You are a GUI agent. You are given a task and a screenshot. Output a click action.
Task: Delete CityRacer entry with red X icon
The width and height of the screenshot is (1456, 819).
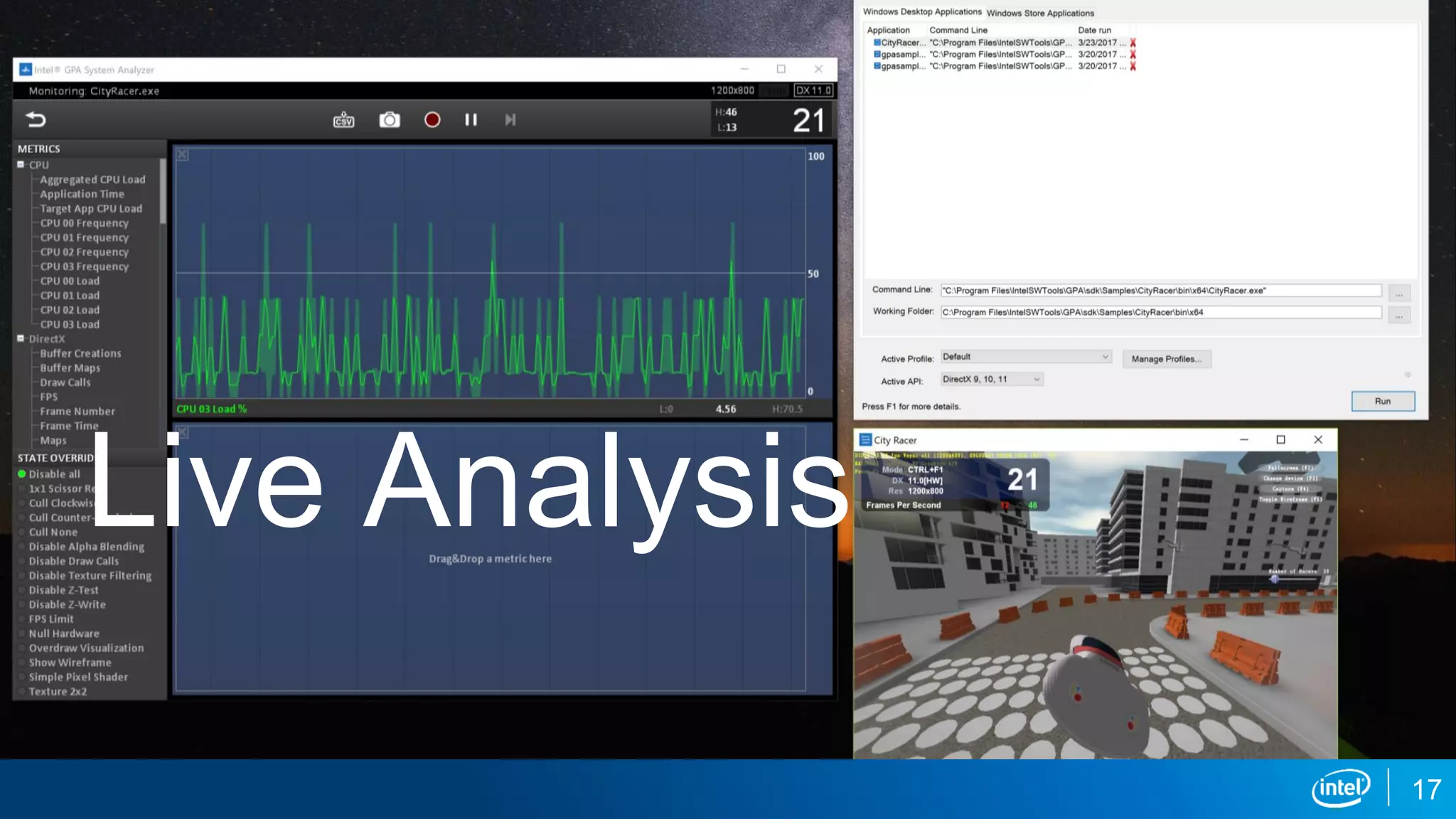[x=1133, y=43]
